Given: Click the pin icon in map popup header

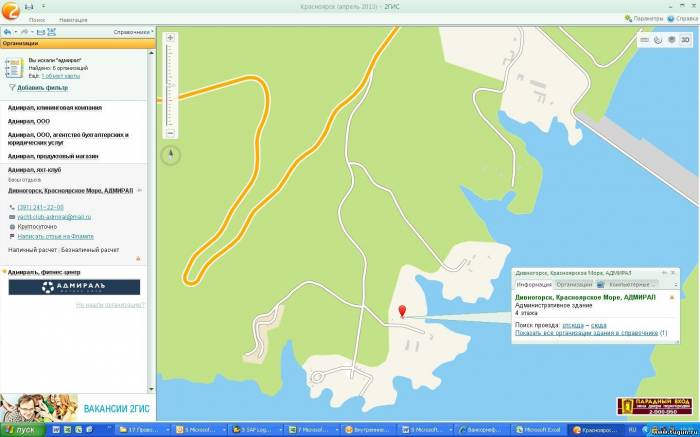Looking at the screenshot, I should [x=664, y=273].
